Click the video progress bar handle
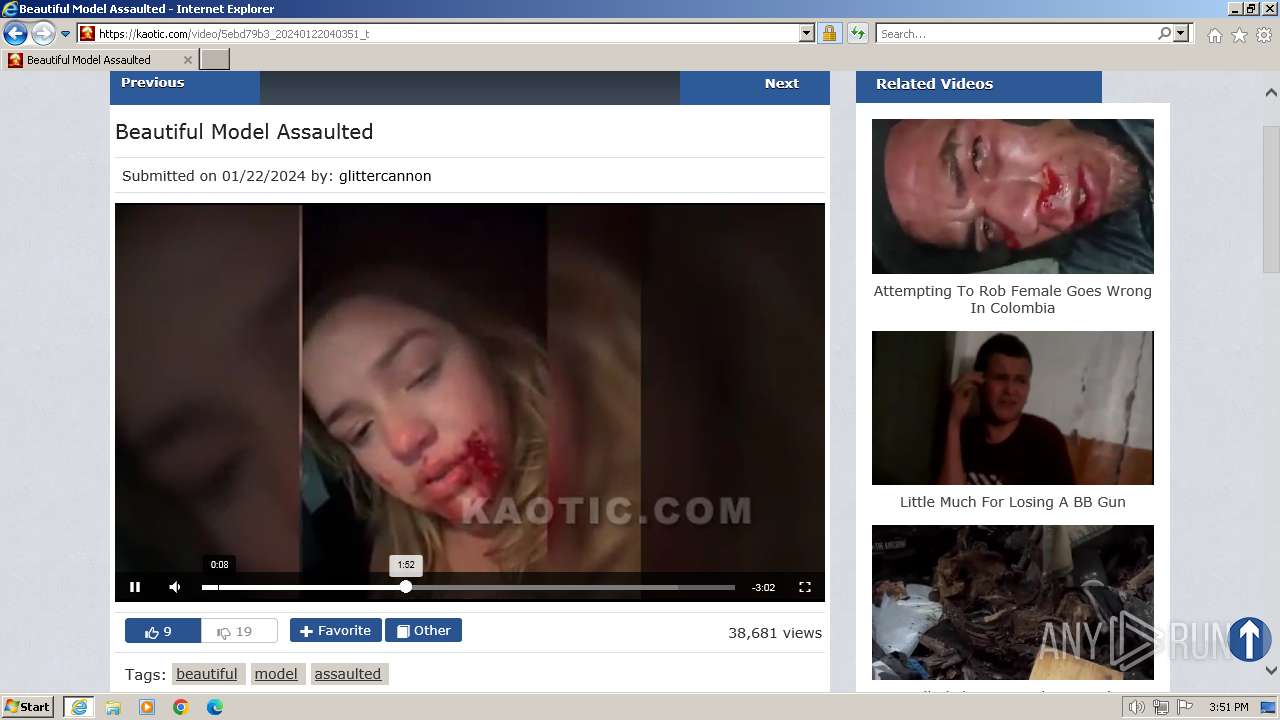The width and height of the screenshot is (1280, 720). click(406, 587)
